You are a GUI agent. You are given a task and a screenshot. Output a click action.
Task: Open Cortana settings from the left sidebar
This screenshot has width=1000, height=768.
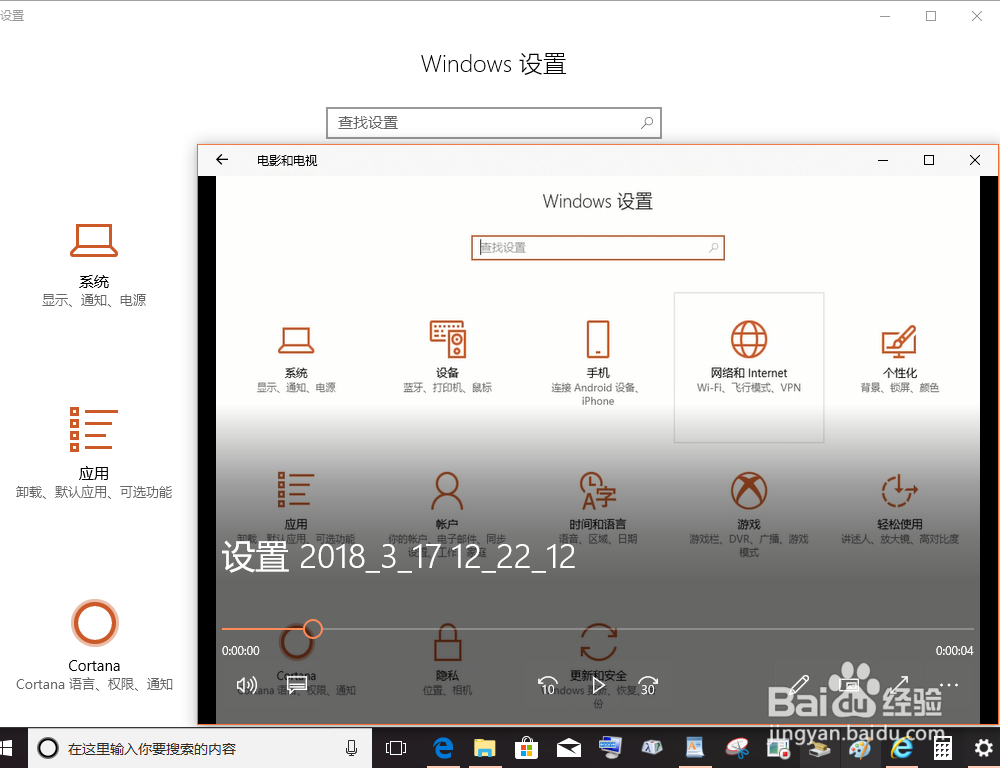(94, 643)
